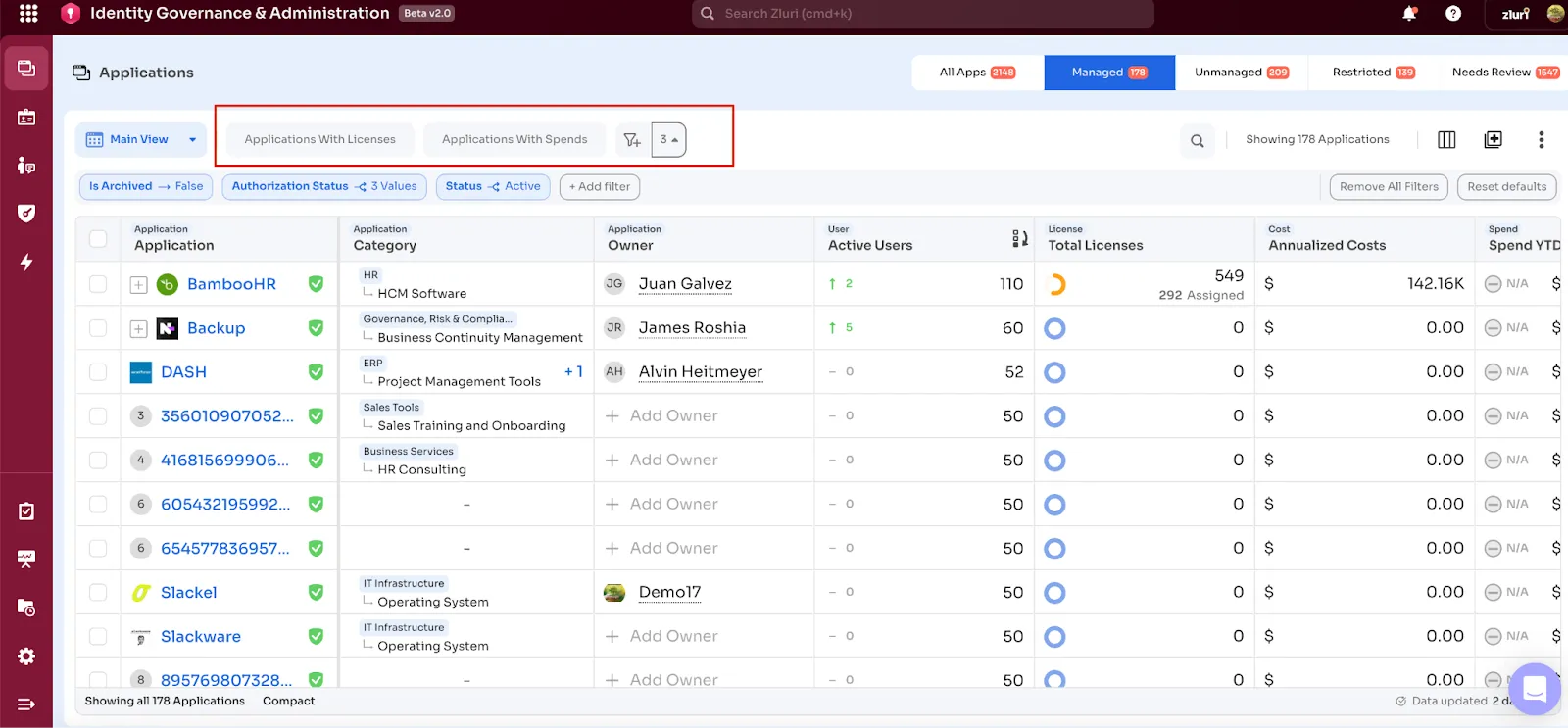This screenshot has width=1568, height=728.
Task: Open the Is Archived False filter chip
Action: tap(146, 186)
